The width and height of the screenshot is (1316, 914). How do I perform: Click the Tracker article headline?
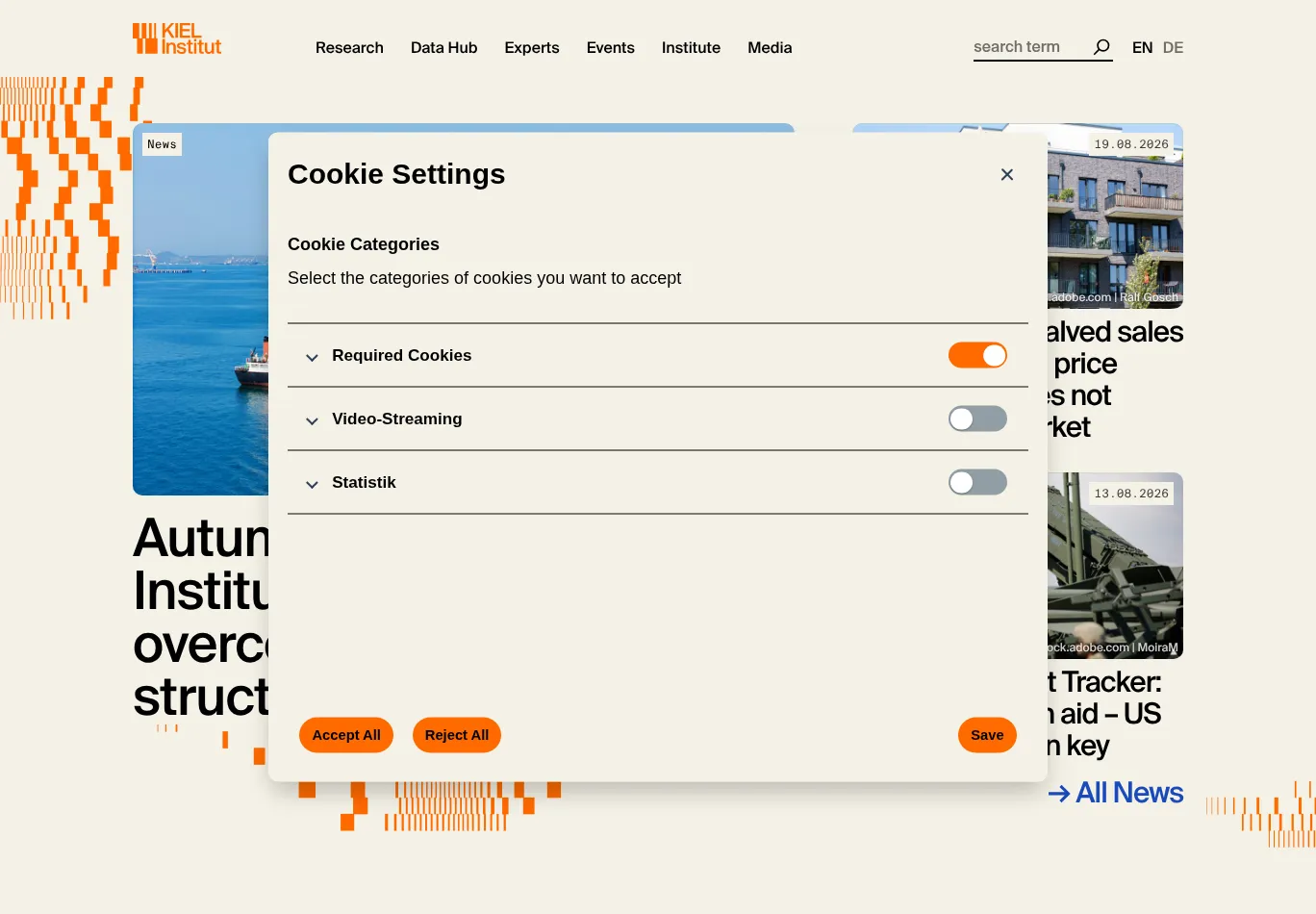point(1105,714)
